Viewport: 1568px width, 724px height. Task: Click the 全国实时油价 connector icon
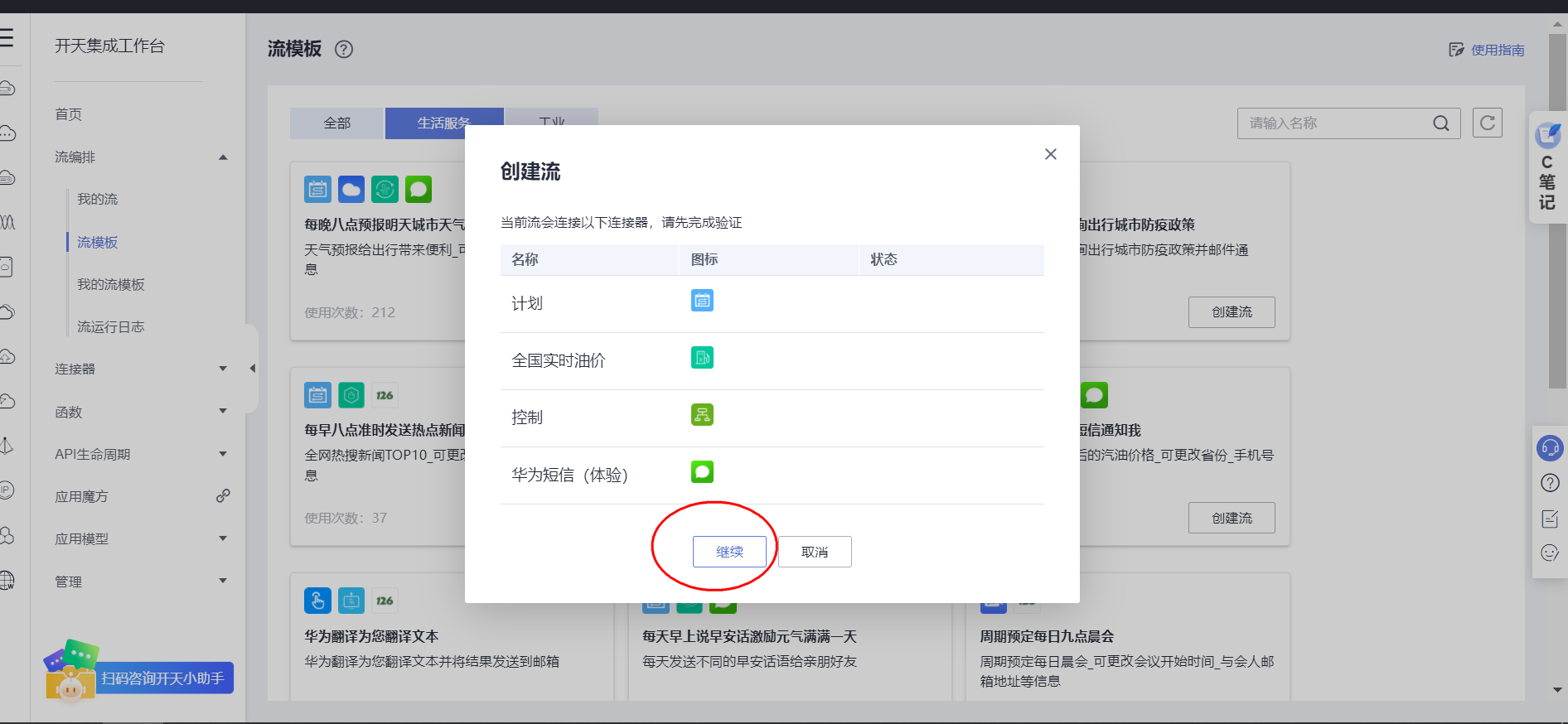point(702,357)
